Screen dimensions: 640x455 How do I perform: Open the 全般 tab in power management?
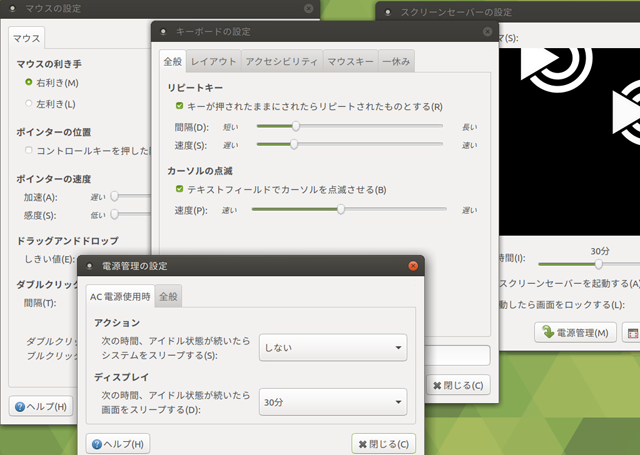tap(168, 296)
